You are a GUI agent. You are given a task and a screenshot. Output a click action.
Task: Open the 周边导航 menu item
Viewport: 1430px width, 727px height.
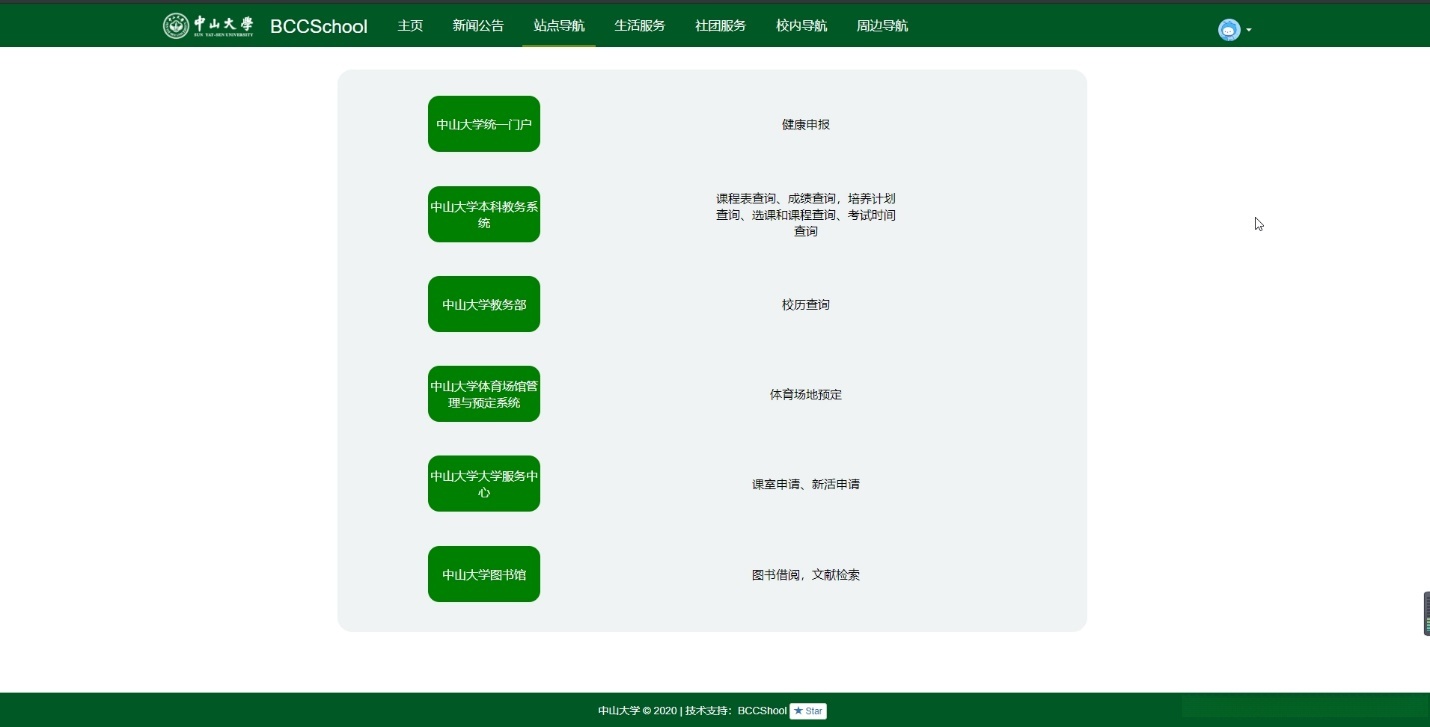point(883,26)
